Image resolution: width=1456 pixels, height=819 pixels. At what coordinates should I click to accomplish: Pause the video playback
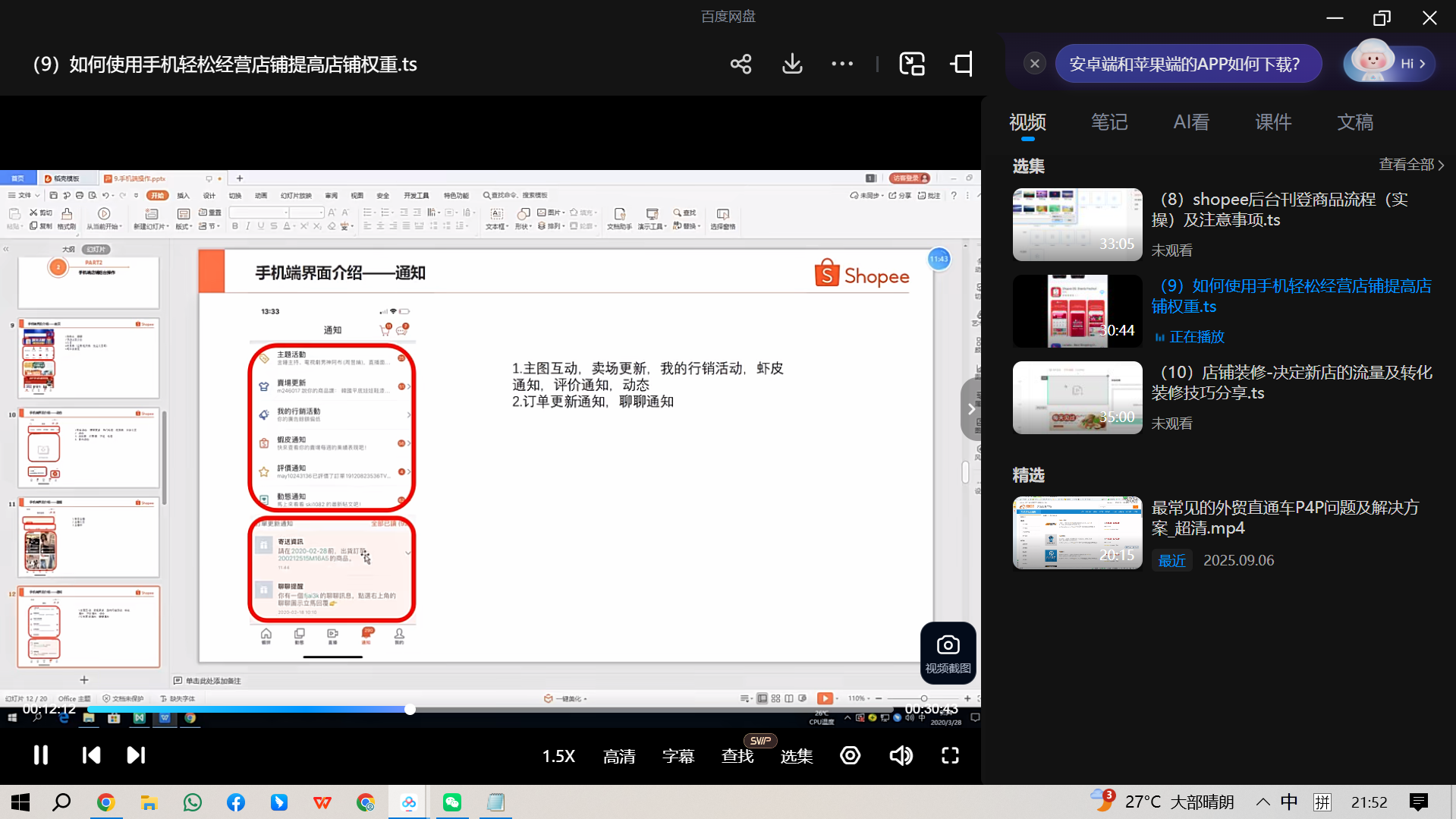41,755
